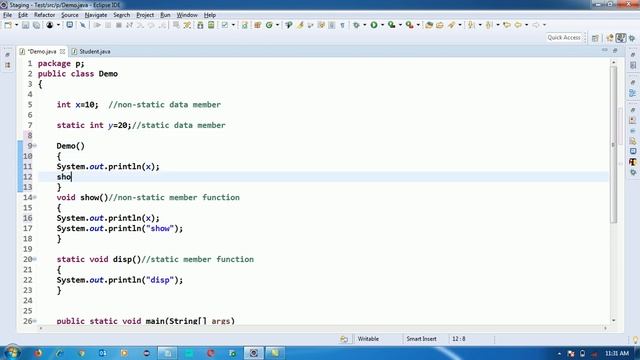
Task: Click the Resume debug toolbar icon
Action: coord(97,25)
